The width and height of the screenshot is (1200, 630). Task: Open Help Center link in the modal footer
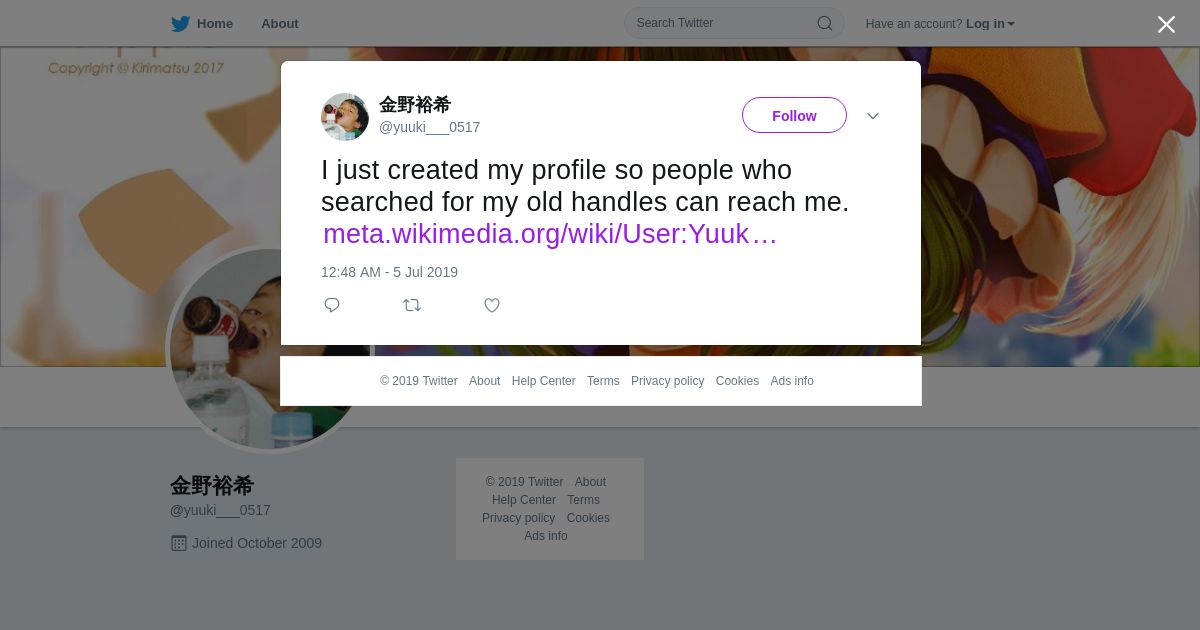[543, 381]
